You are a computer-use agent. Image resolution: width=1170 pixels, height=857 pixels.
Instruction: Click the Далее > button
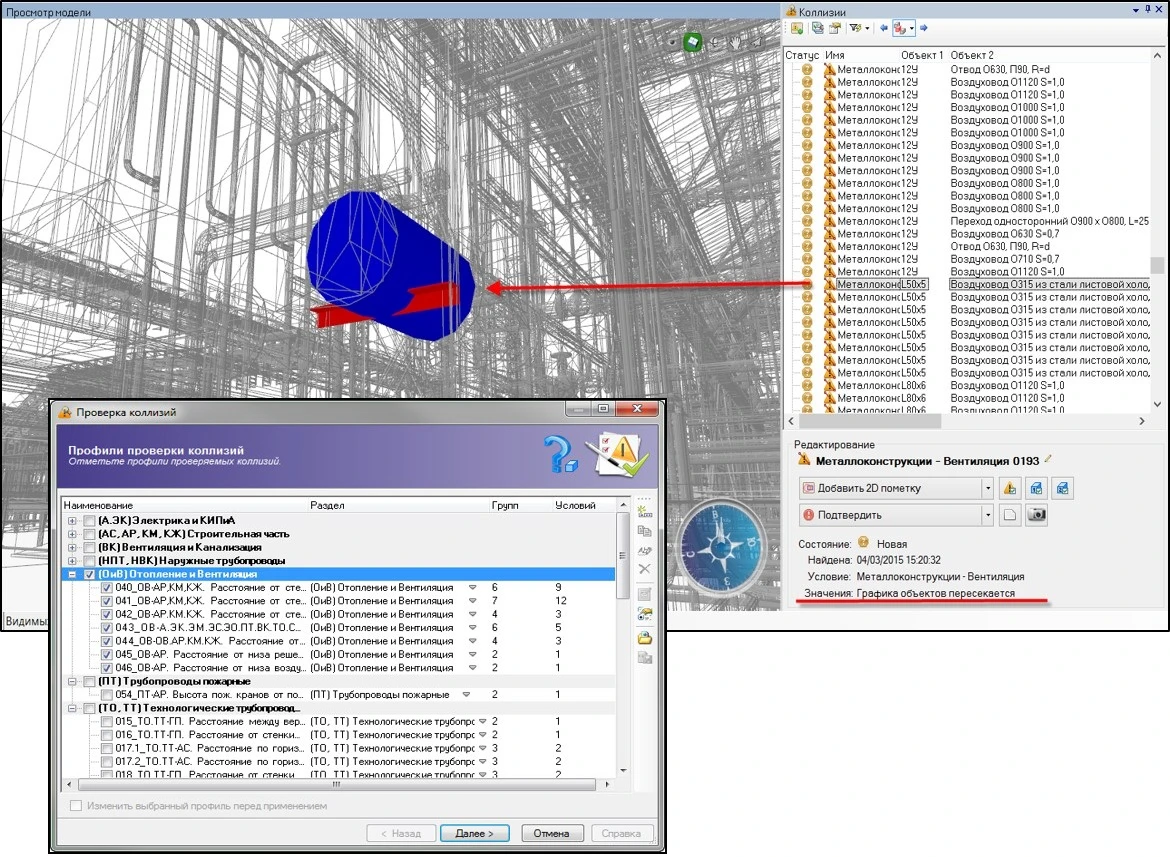[474, 833]
